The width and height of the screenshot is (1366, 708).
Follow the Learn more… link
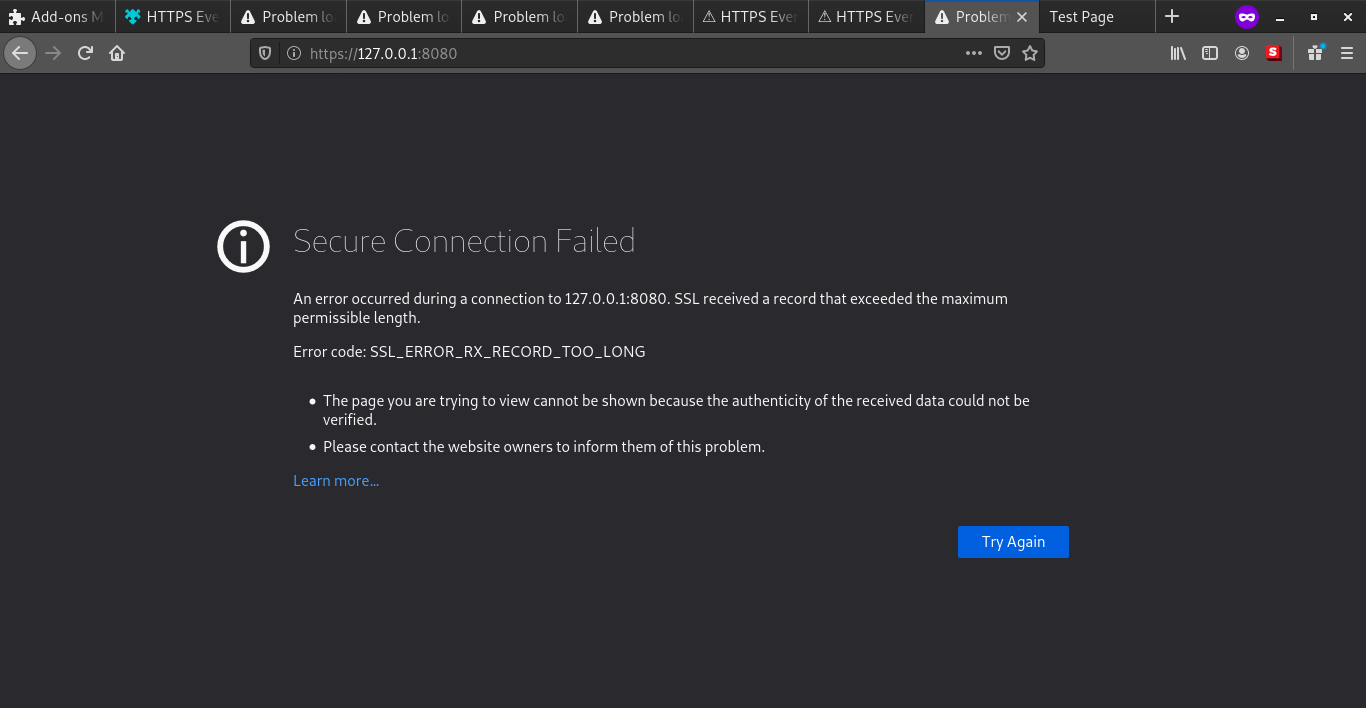point(336,481)
